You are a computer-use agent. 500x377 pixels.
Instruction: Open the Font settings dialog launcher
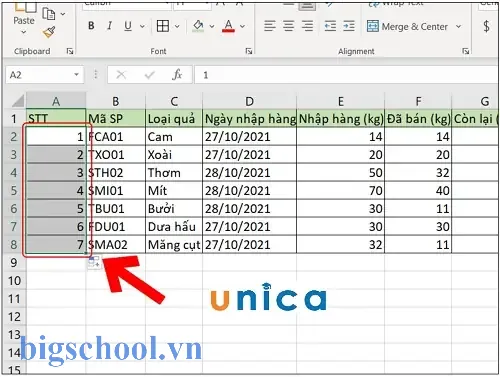248,51
